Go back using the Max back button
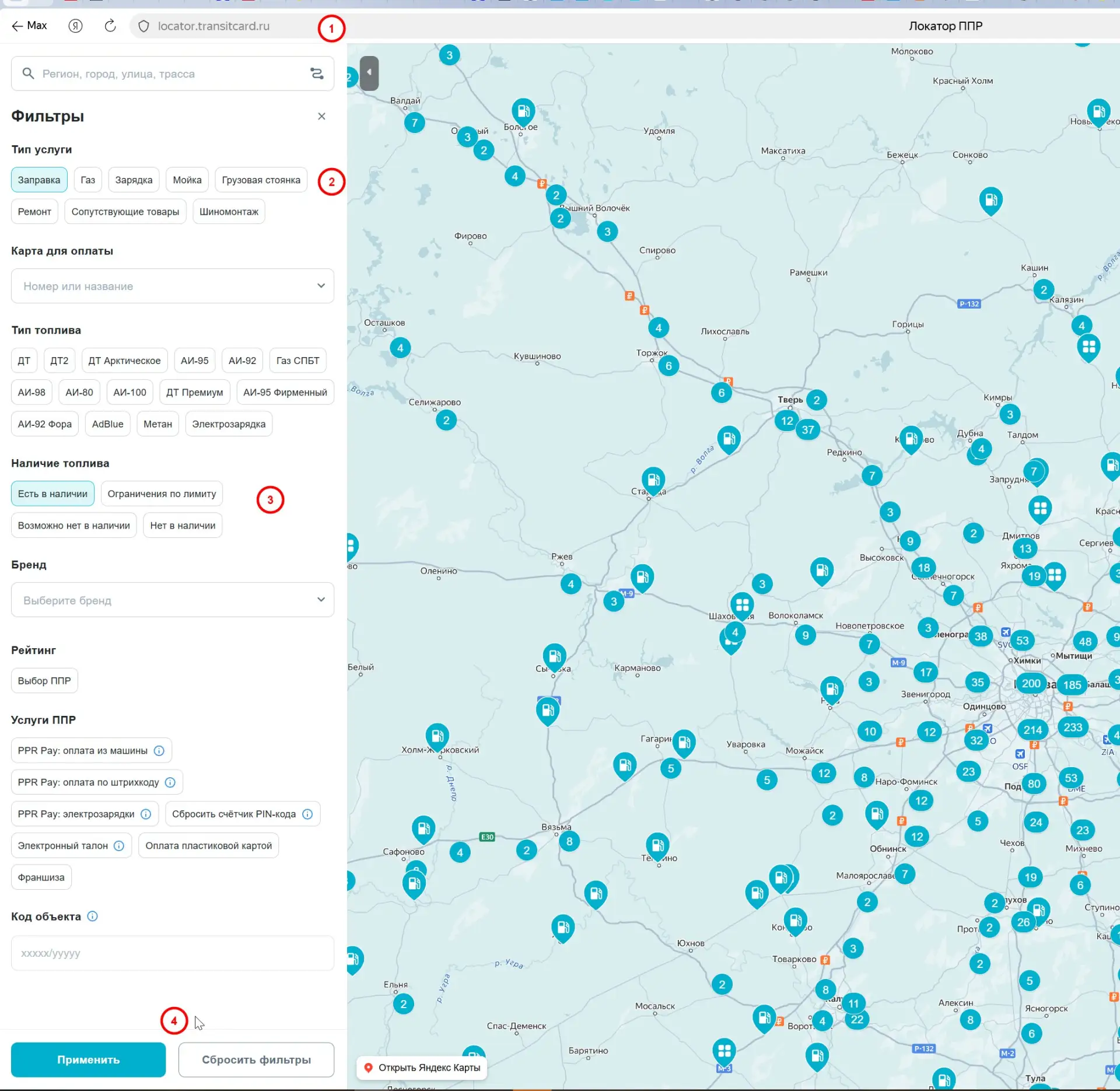Image resolution: width=1120 pixels, height=1091 pixels. pyautogui.click(x=29, y=26)
